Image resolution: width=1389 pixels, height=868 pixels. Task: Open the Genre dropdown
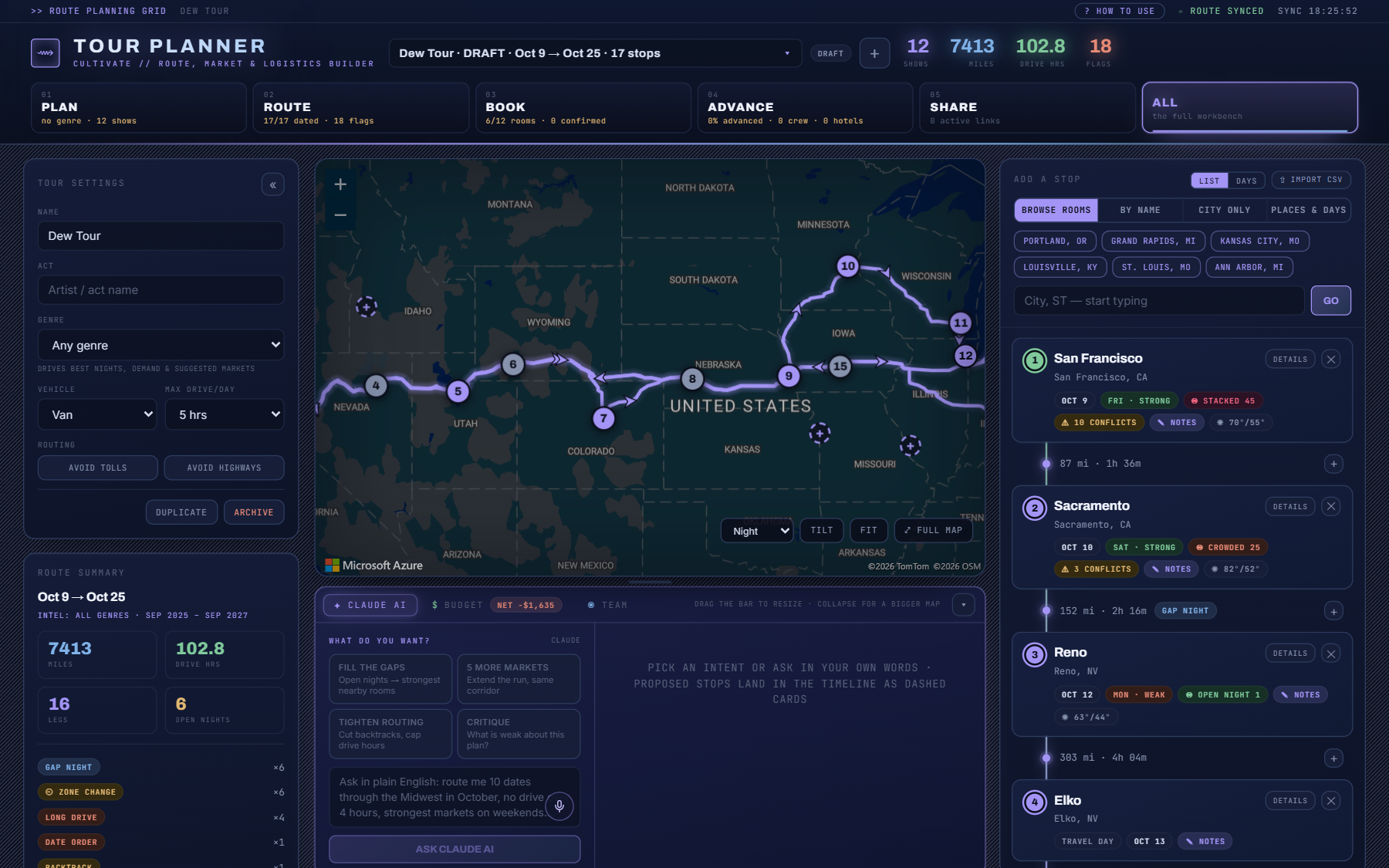[161, 345]
